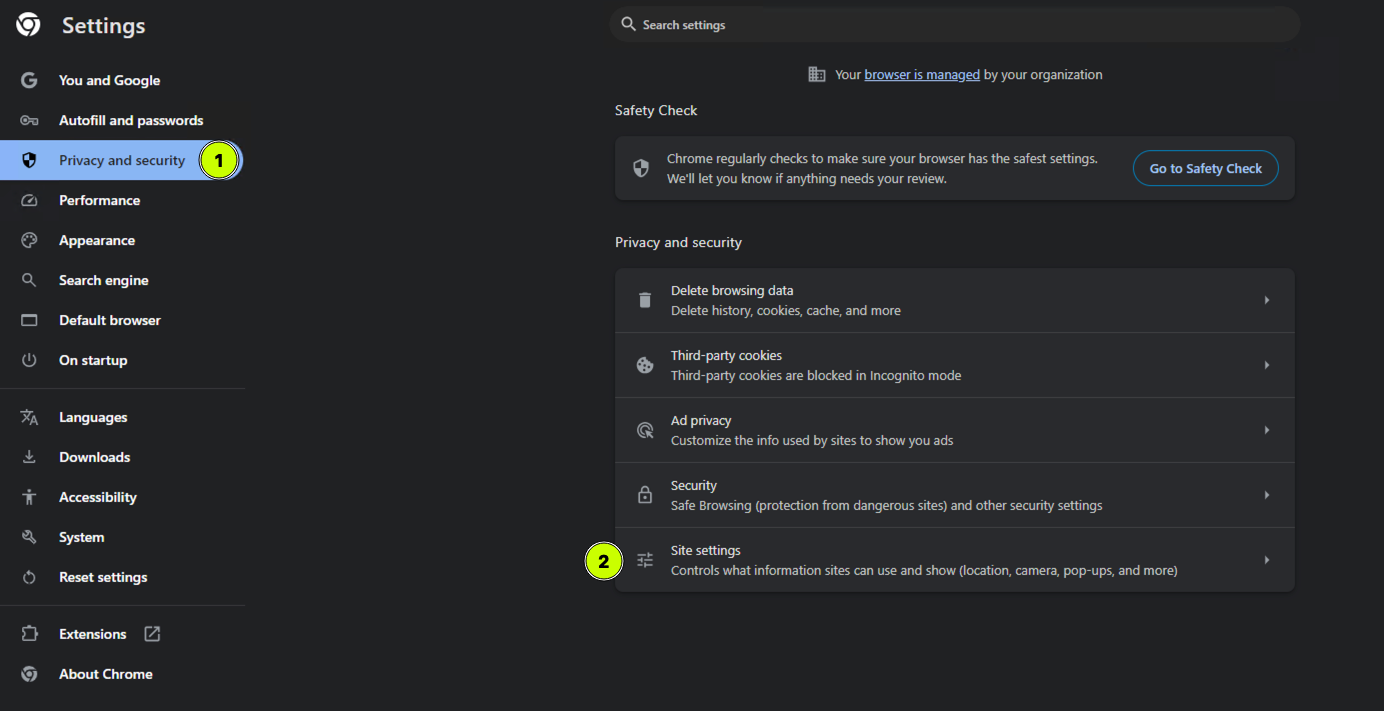The image size is (1384, 711).
Task: Follow the 'browser is managed' link
Action: tap(922, 74)
